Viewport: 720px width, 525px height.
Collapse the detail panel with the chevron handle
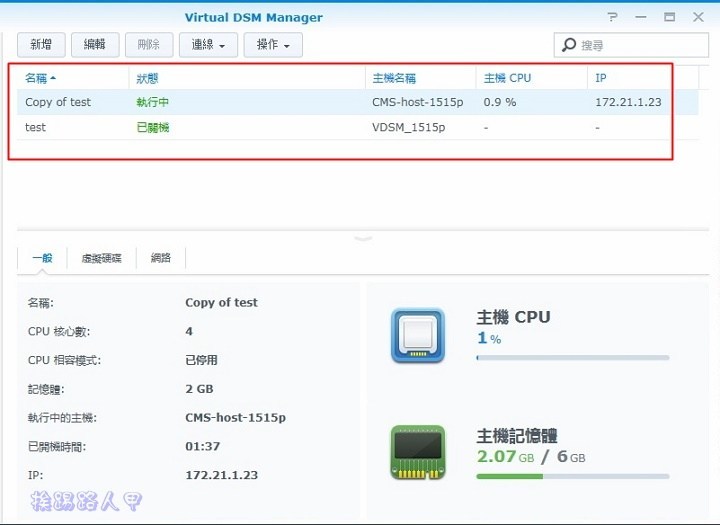click(363, 238)
